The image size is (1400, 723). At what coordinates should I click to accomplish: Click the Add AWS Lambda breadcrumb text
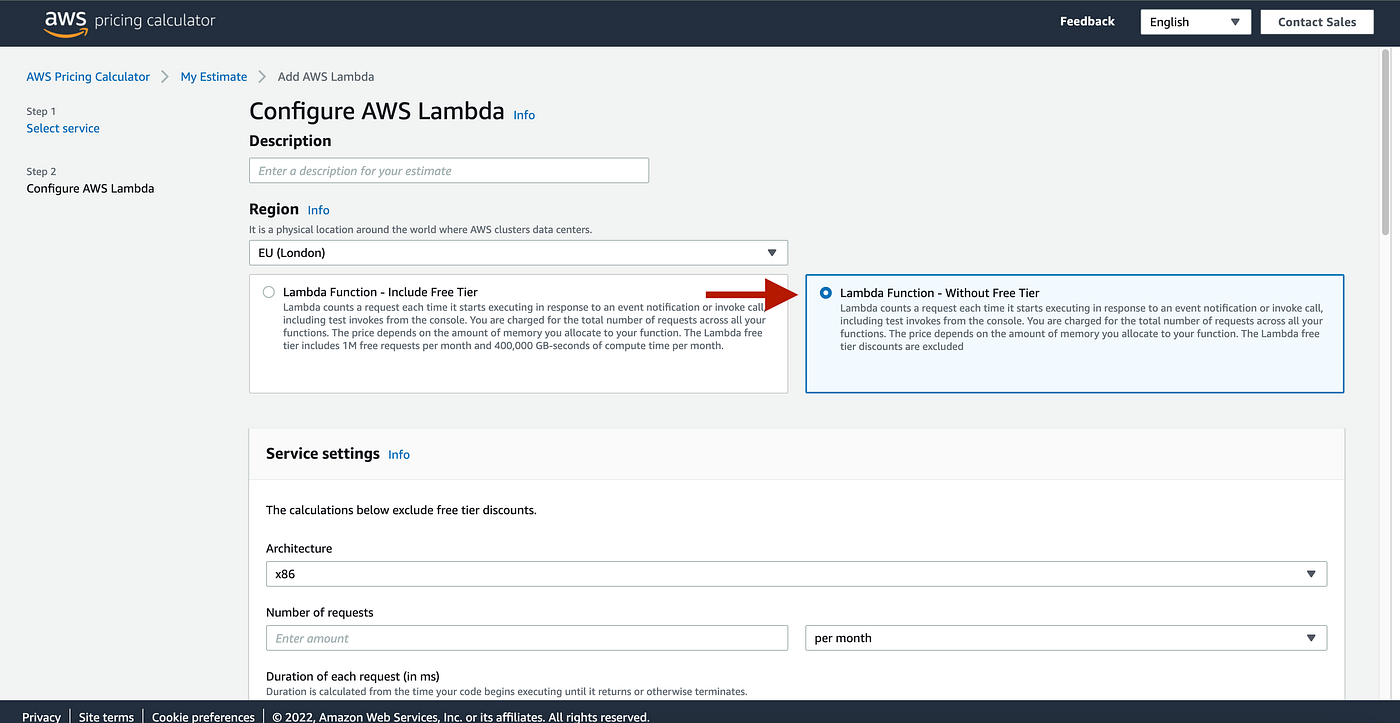(326, 77)
